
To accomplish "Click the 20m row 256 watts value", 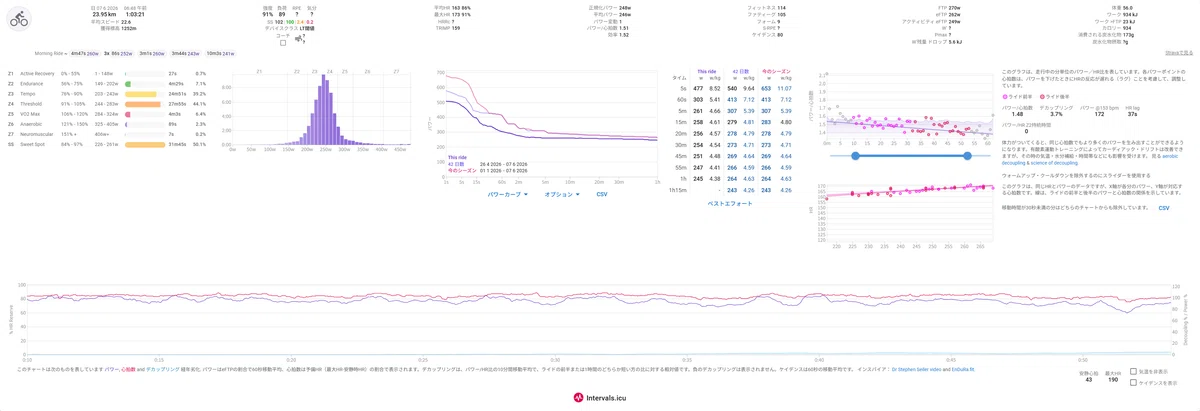I will (698, 134).
